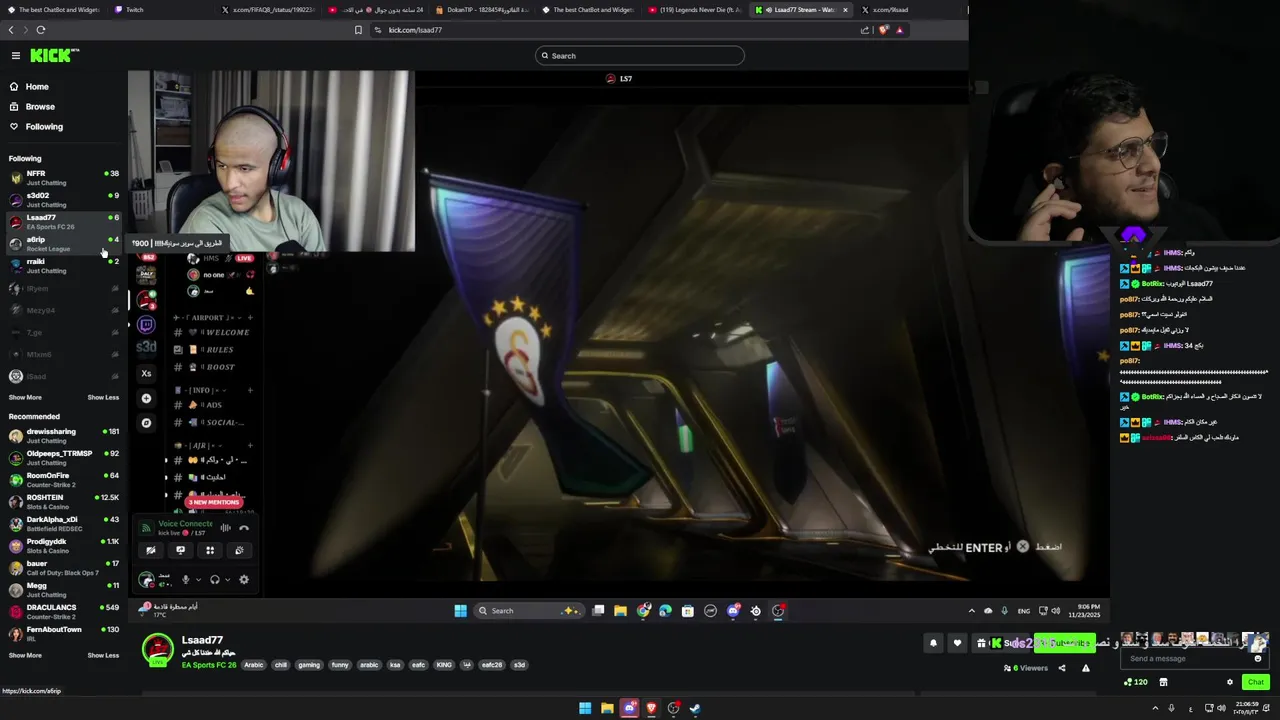Image resolution: width=1280 pixels, height=720 pixels.
Task: Reload the page with the refresh icon
Action: click(x=41, y=30)
